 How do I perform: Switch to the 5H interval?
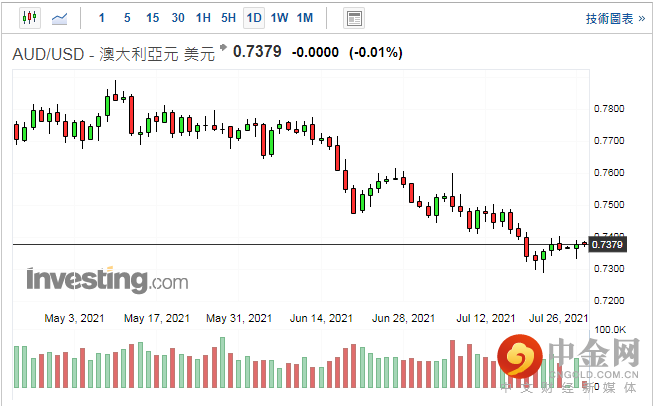pyautogui.click(x=228, y=18)
